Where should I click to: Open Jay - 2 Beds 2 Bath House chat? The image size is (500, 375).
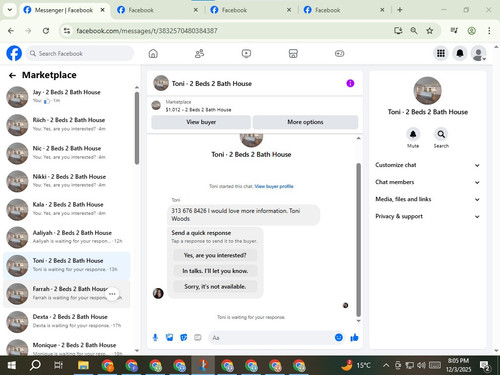click(67, 96)
